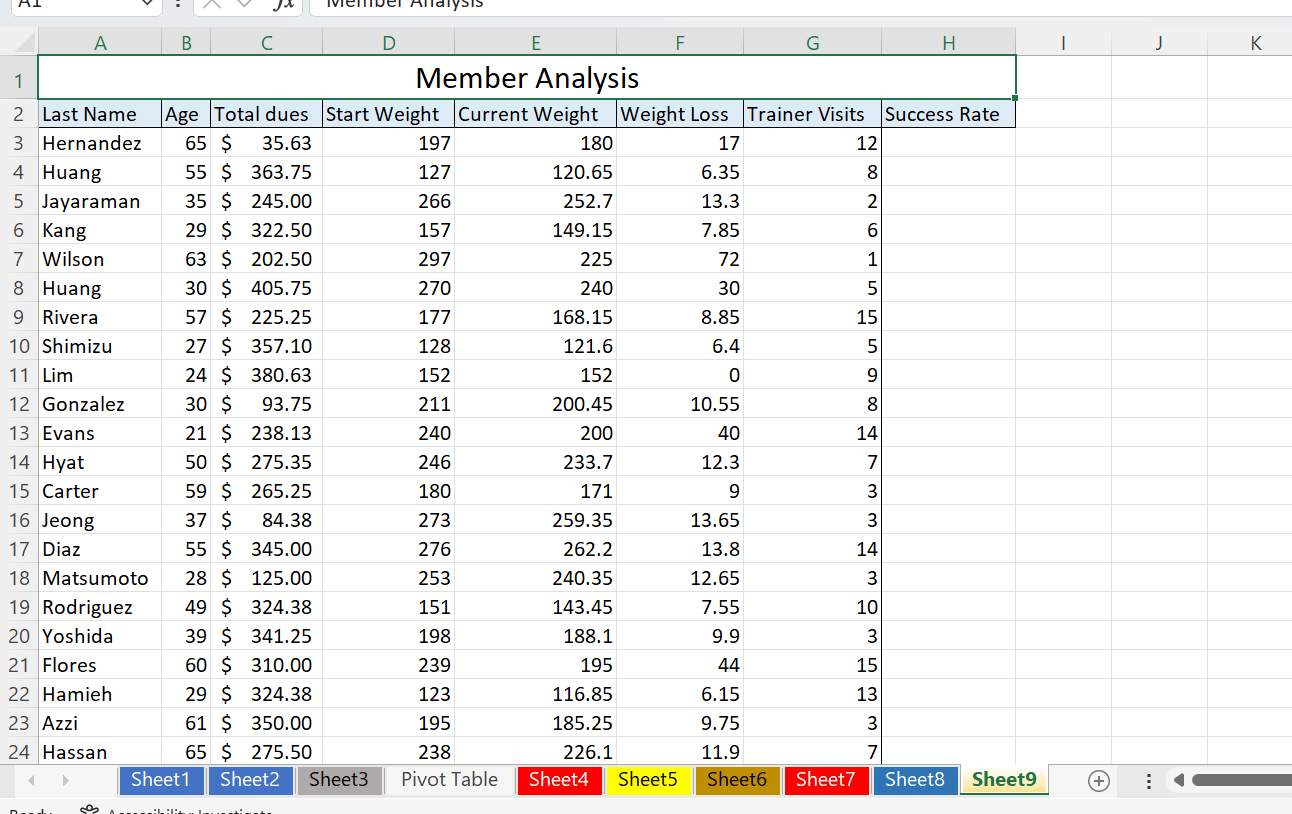Click the horizontal scrollbar's left arrow
This screenshot has height=814, width=1292.
(x=1179, y=780)
